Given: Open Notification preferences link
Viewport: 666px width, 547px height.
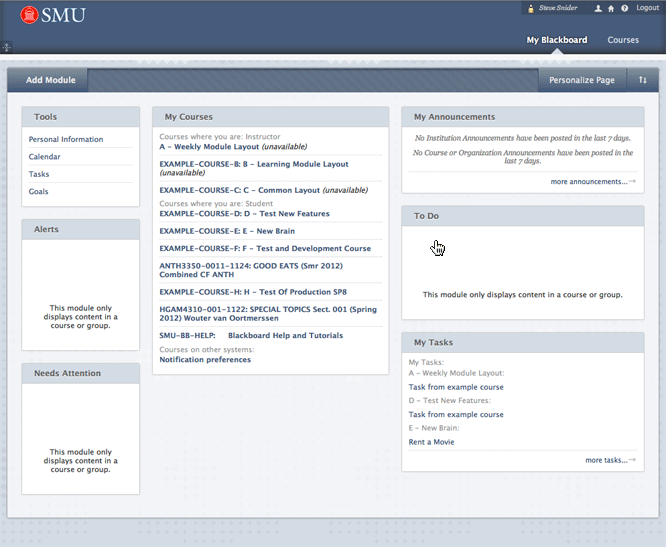Looking at the screenshot, I should [205, 359].
